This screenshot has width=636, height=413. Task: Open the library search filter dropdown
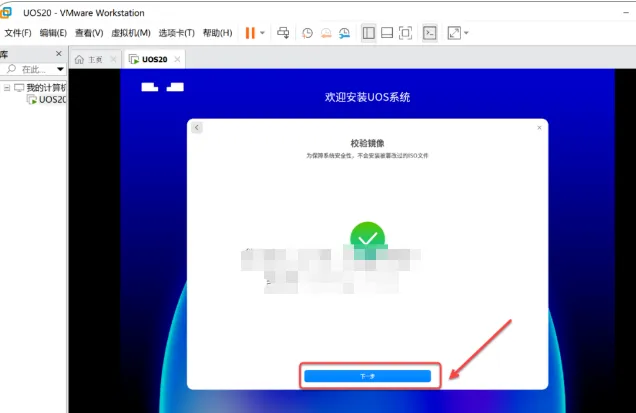tap(60, 69)
